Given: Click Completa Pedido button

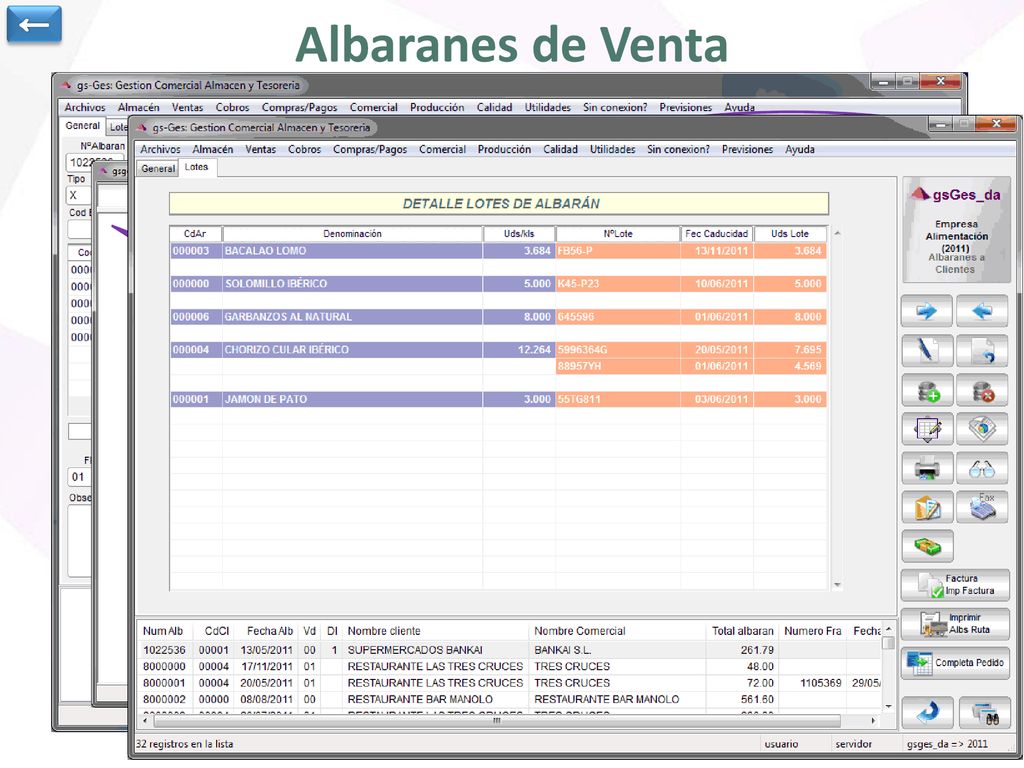Looking at the screenshot, I should [x=955, y=664].
